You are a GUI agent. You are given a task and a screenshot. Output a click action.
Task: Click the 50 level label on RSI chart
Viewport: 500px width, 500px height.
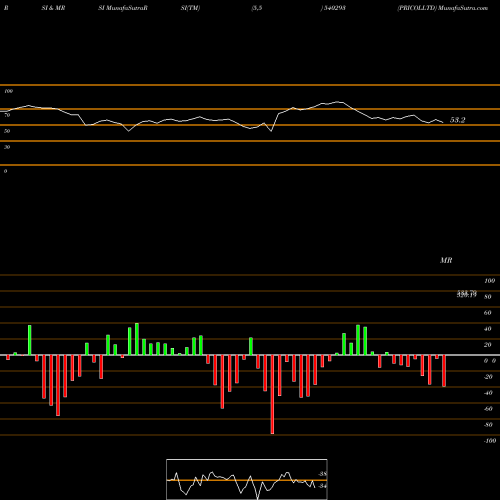pyautogui.click(x=7, y=131)
